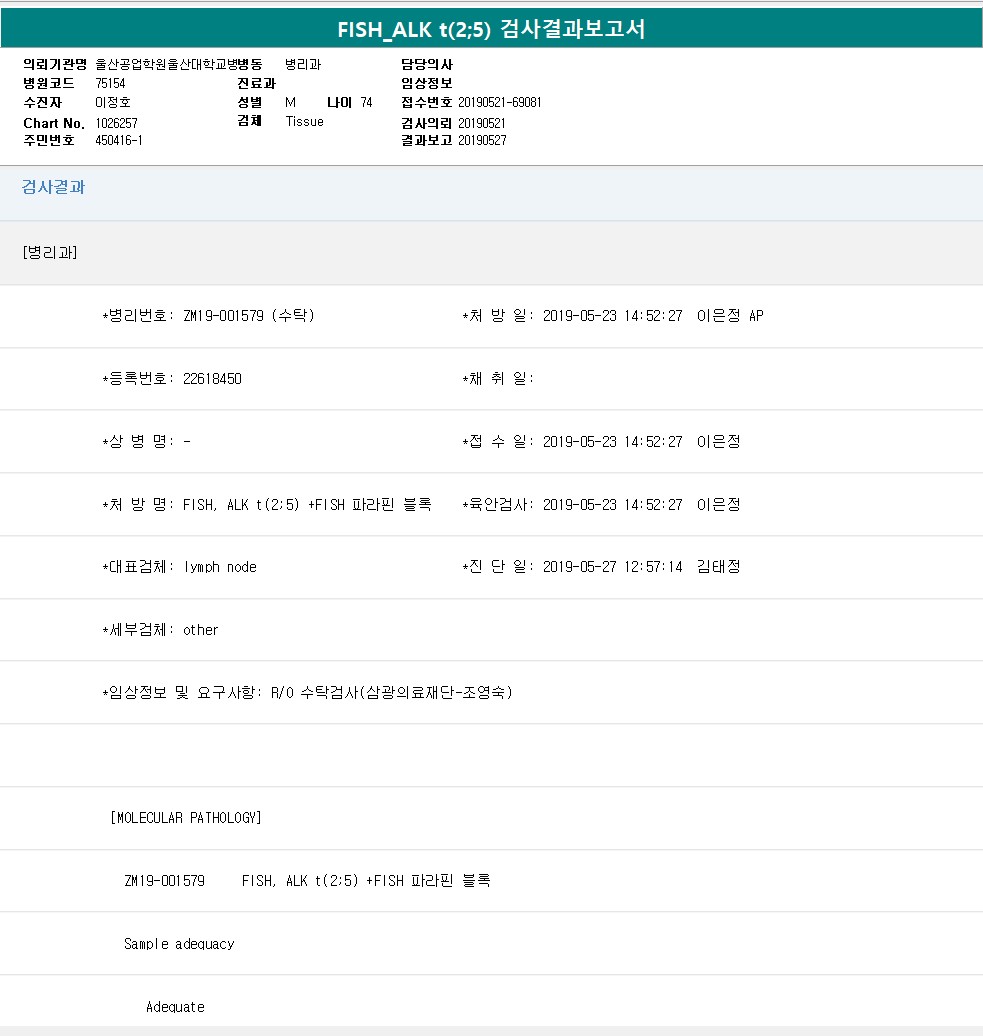Click the [MOLECULAR PATHOLOGY] heading
Screen dimensions: 983x1036
point(186,818)
